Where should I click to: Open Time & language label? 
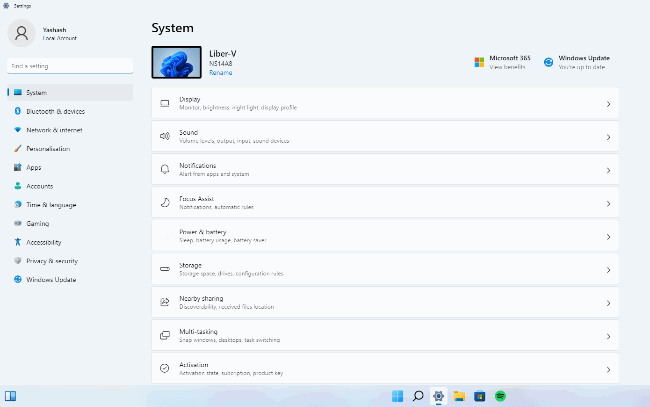[x=51, y=205]
